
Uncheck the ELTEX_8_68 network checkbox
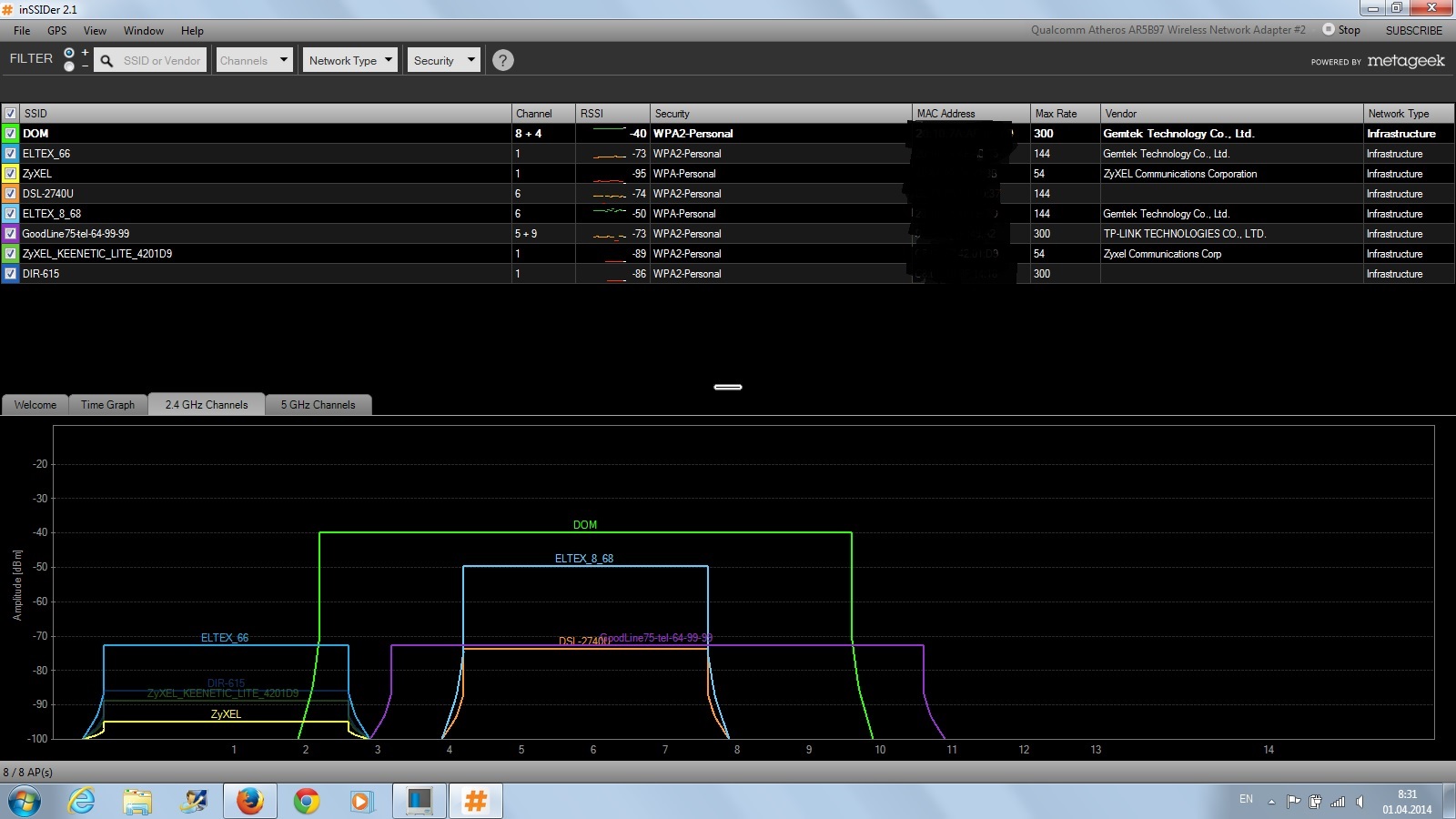(x=10, y=213)
